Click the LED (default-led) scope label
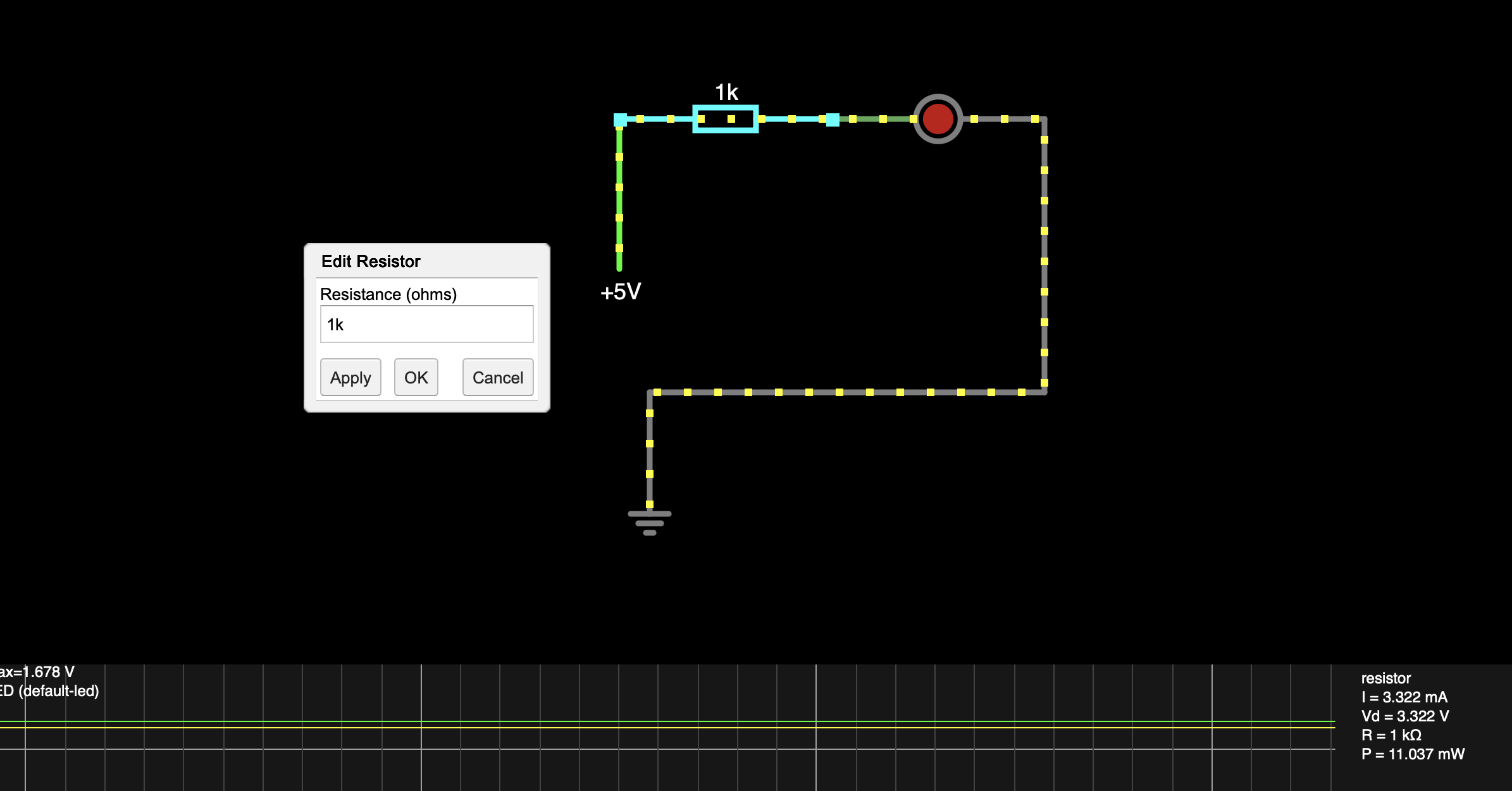This screenshot has height=791, width=1512. pyautogui.click(x=49, y=692)
